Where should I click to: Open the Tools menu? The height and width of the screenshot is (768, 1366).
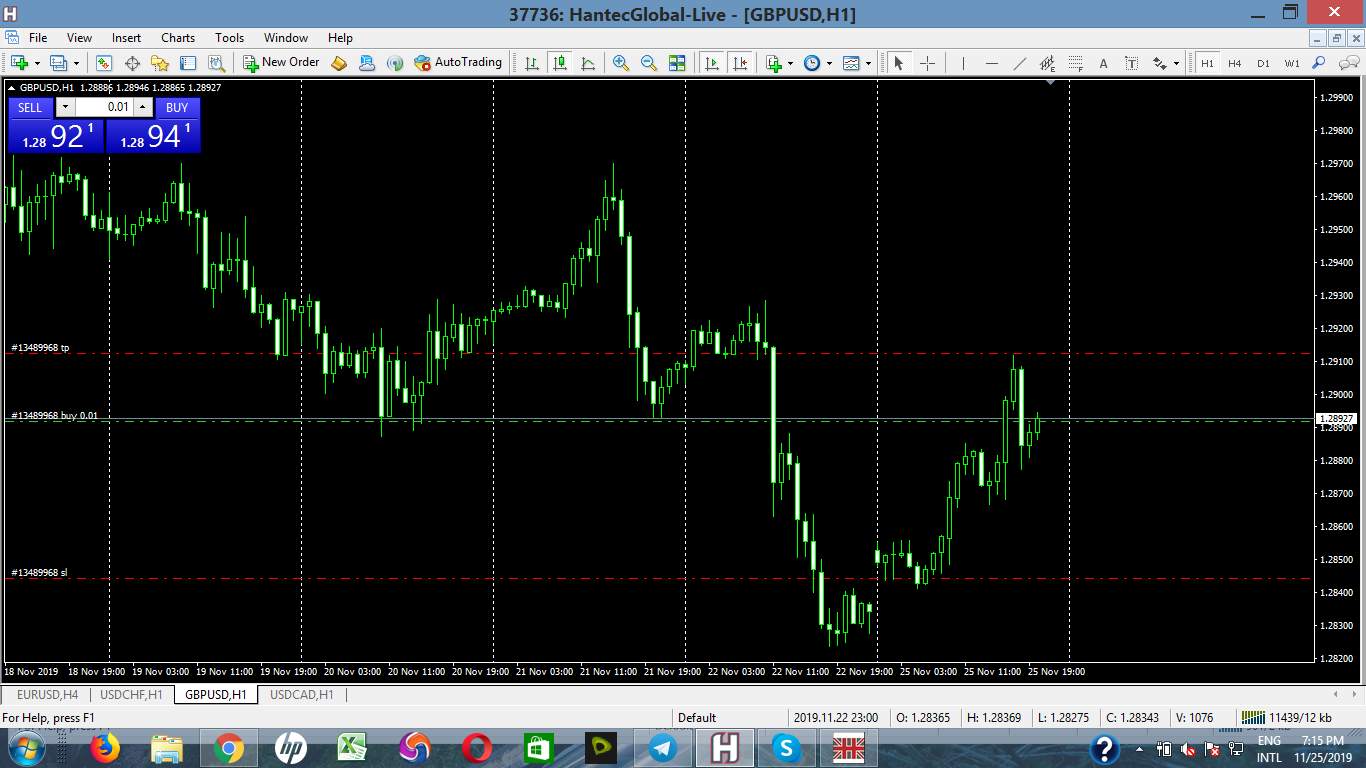229,38
